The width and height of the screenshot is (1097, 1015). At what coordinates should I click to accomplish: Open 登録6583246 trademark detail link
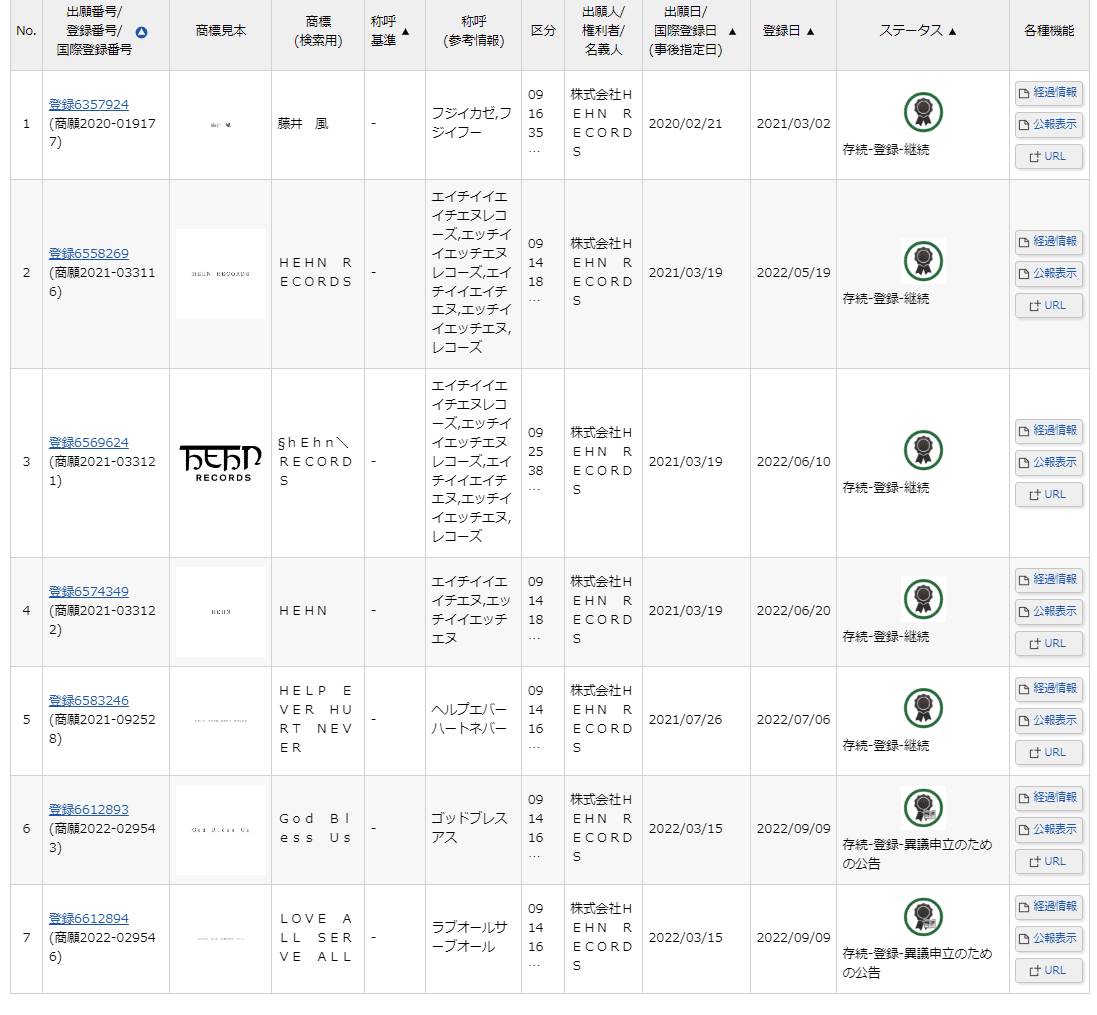click(89, 700)
